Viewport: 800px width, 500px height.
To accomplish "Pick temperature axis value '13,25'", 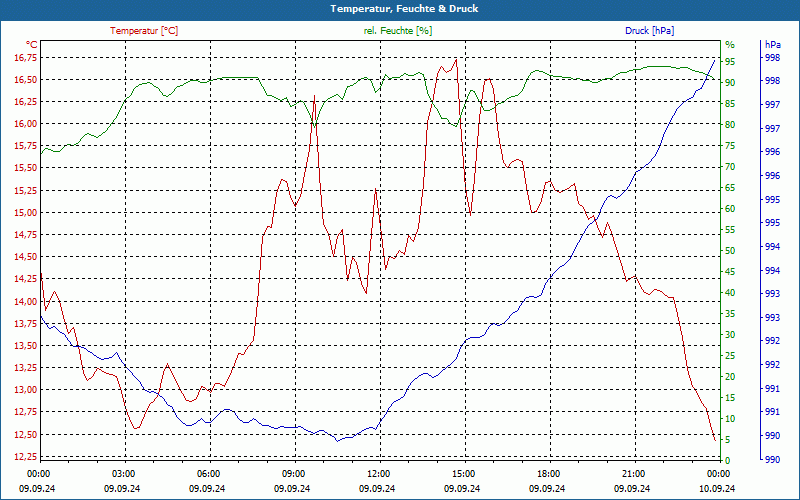I will pyautogui.click(x=26, y=367).
